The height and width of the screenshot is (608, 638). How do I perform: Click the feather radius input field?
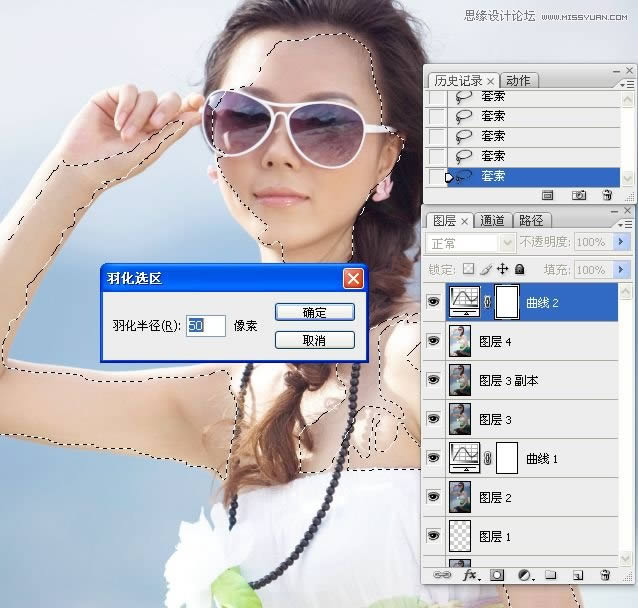tap(205, 325)
